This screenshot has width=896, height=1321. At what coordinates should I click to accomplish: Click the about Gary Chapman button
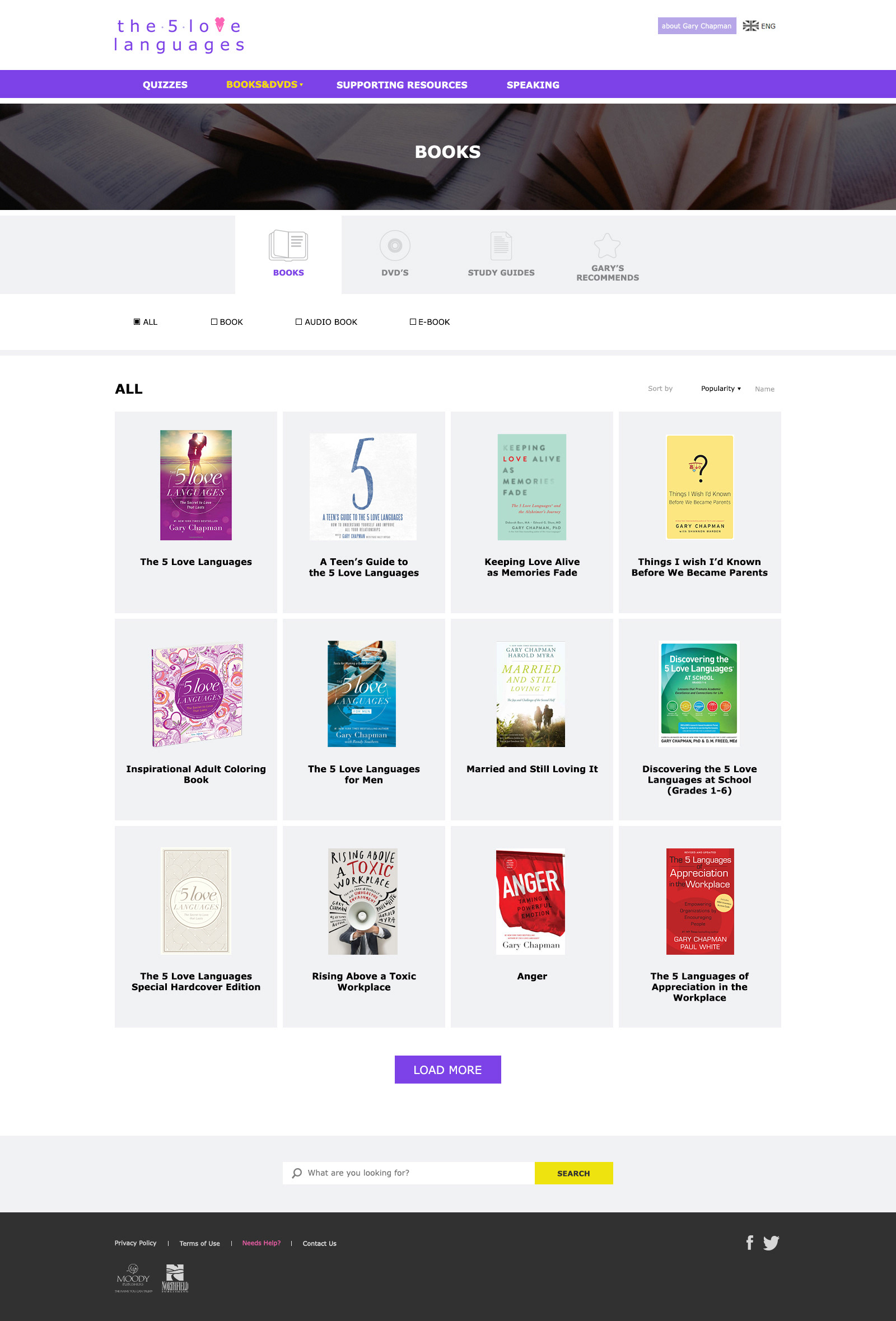(697, 26)
